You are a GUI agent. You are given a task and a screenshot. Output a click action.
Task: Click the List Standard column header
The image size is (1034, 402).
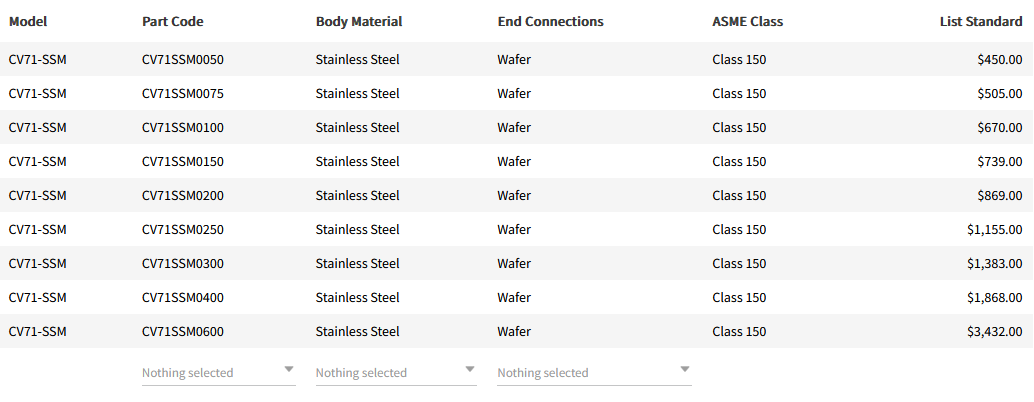click(x=980, y=21)
